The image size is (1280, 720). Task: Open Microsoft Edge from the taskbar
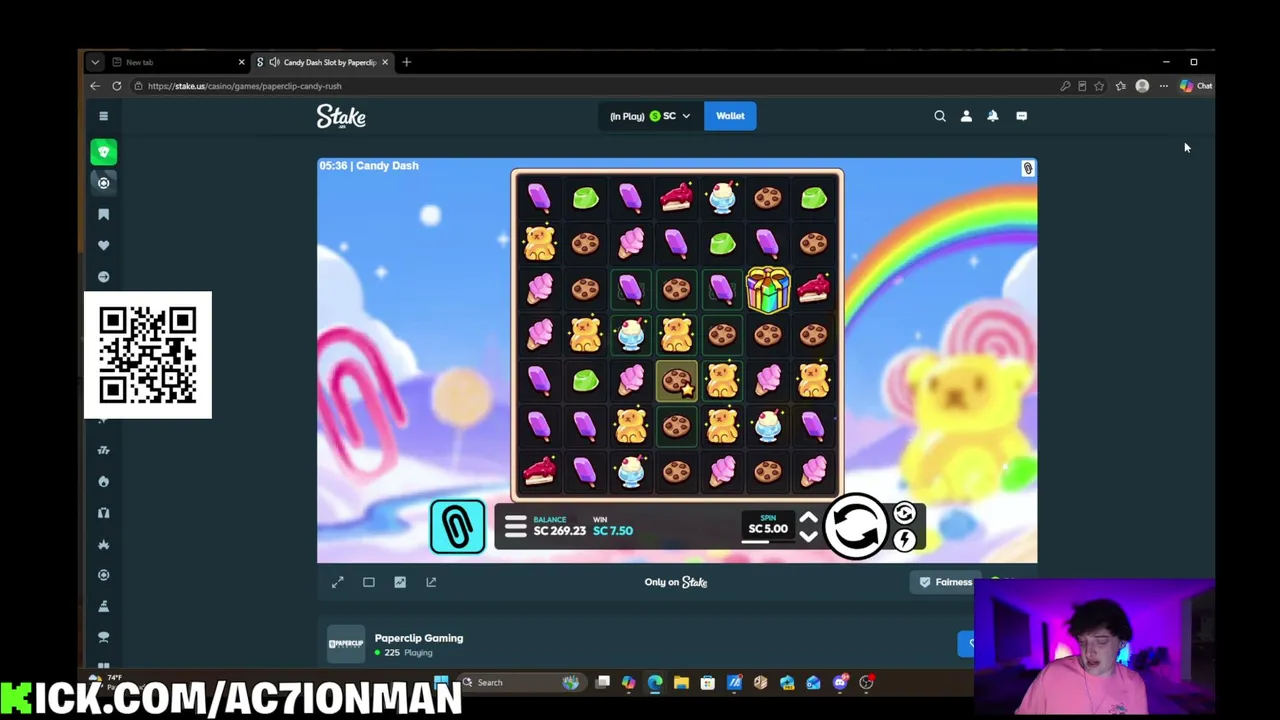(655, 683)
